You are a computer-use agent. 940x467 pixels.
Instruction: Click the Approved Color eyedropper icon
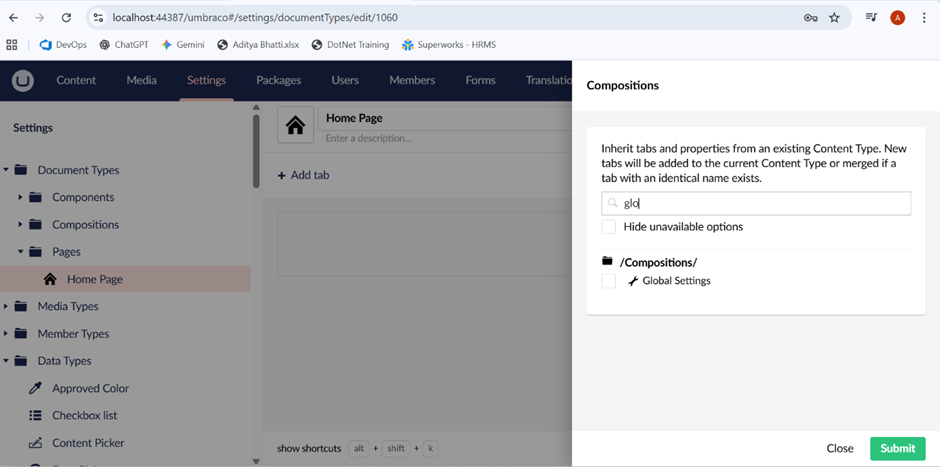(x=35, y=388)
